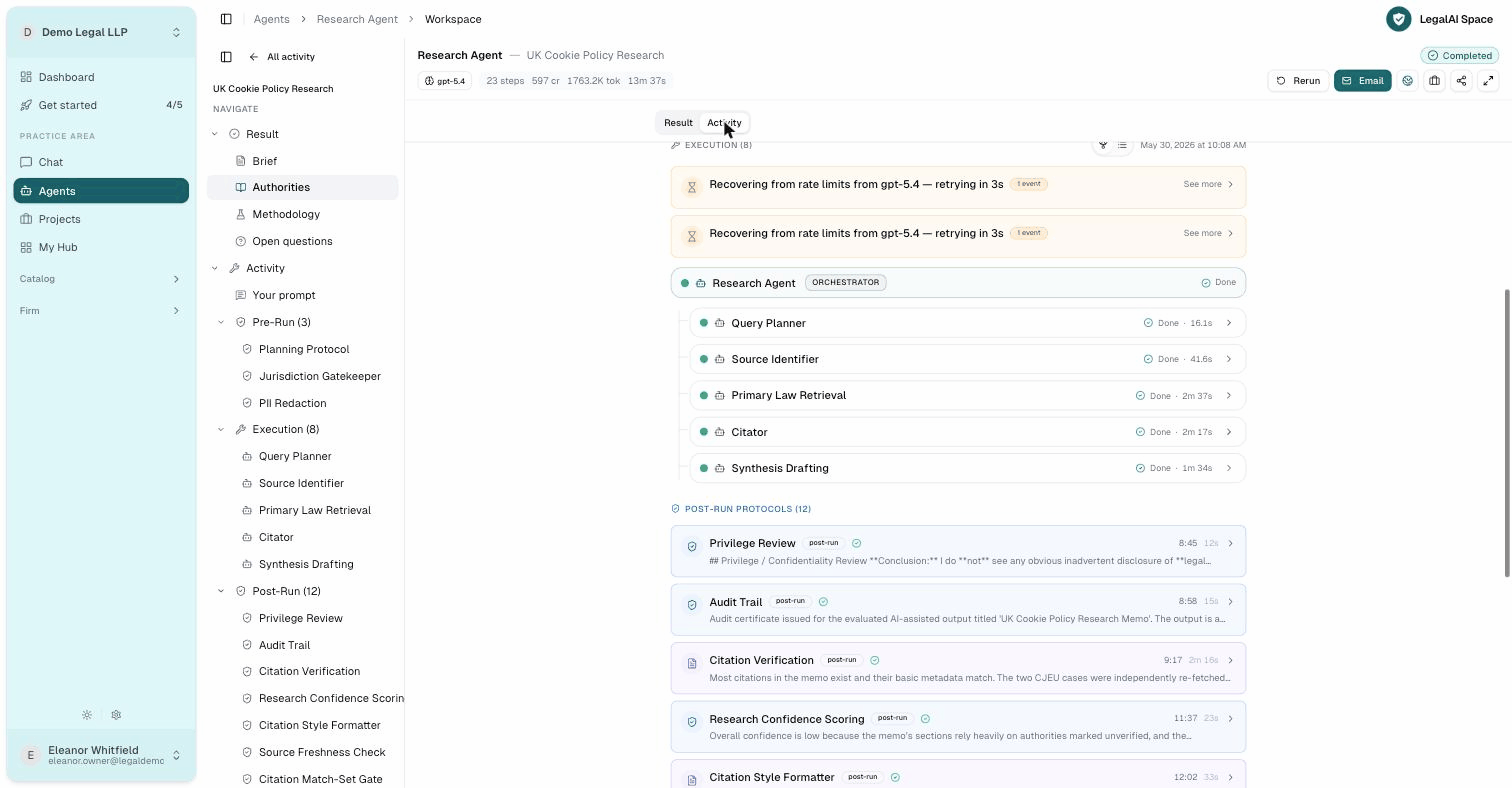The width and height of the screenshot is (1512, 788).
Task: Collapse the Execution (8) tree group
Action: [221, 429]
